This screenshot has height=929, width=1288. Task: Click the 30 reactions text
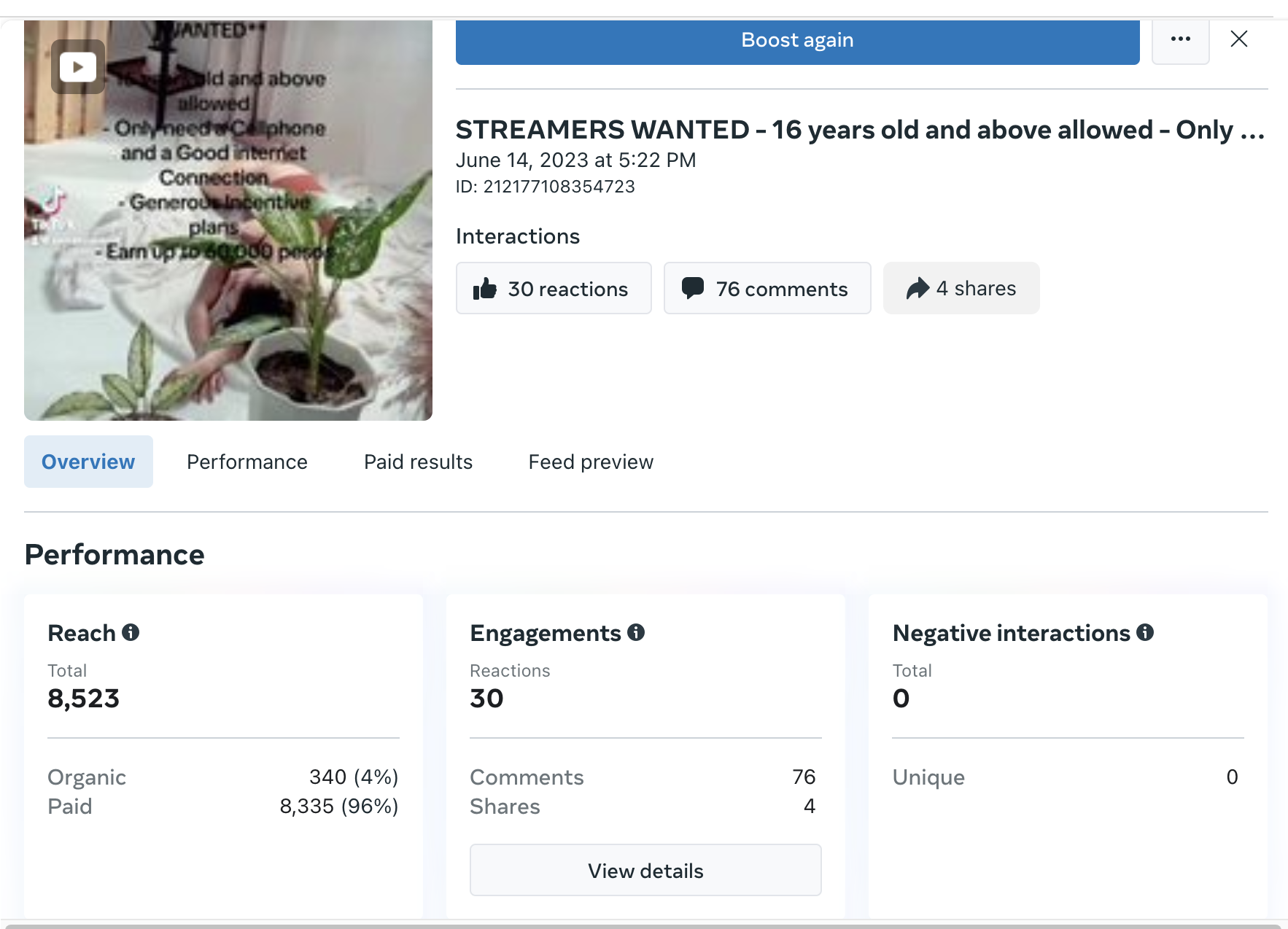tap(568, 289)
